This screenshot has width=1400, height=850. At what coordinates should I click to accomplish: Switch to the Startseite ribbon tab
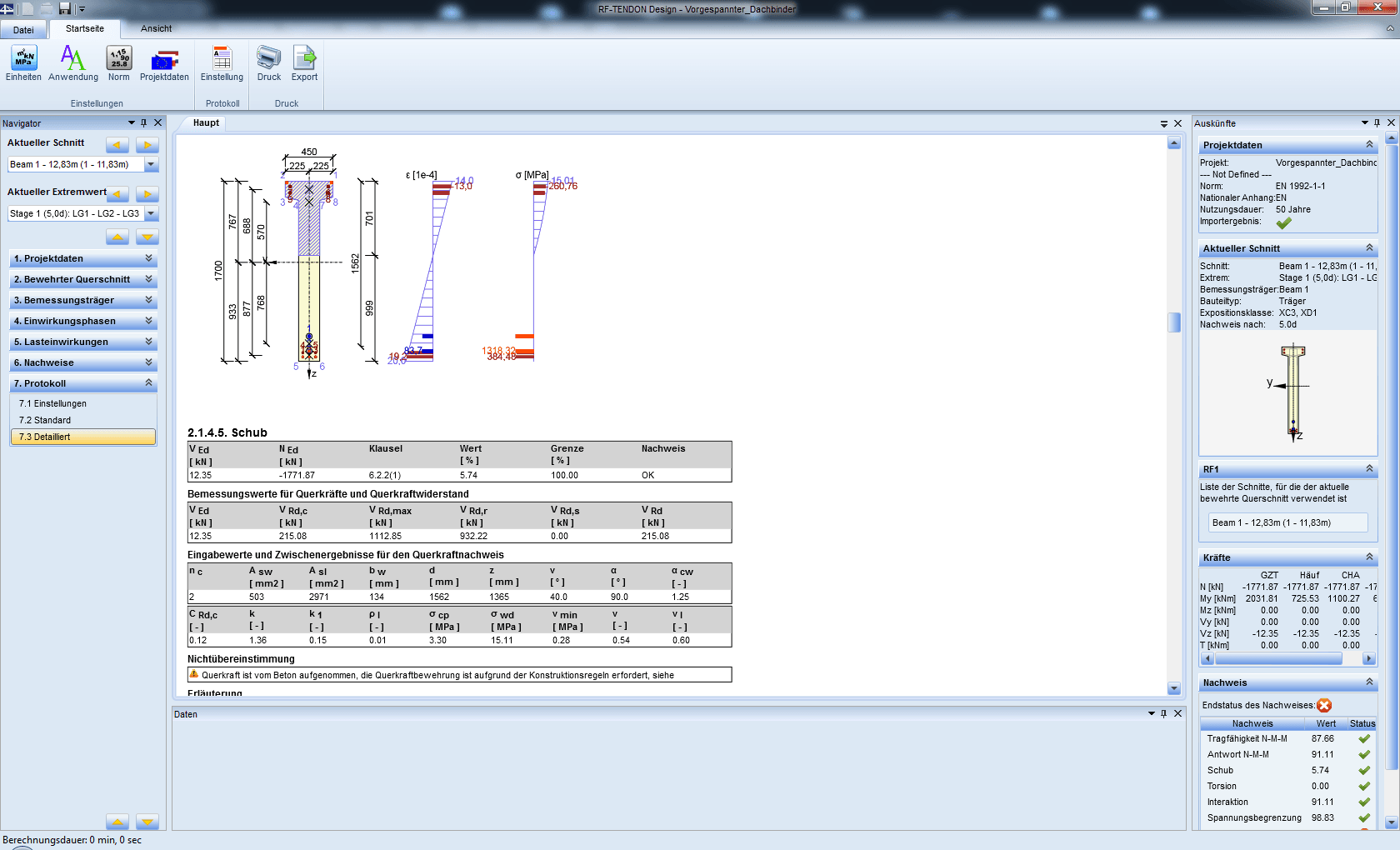(x=85, y=28)
